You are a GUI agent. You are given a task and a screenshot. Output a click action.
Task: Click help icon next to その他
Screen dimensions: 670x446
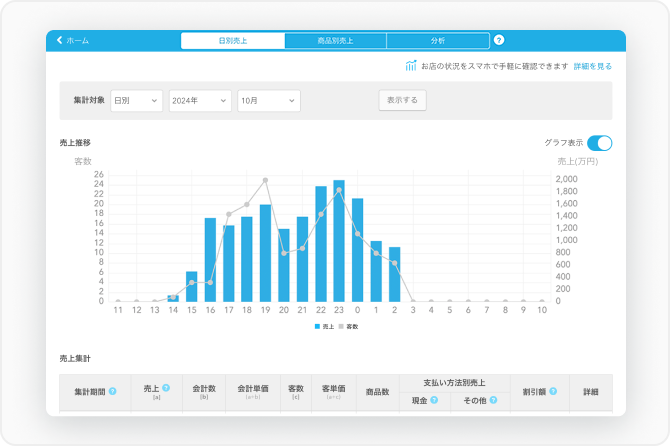click(x=493, y=400)
